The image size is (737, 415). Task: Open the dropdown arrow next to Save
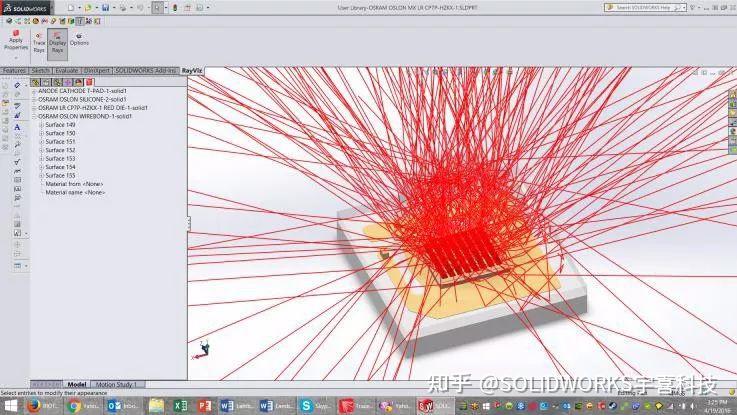pyautogui.click(x=114, y=8)
